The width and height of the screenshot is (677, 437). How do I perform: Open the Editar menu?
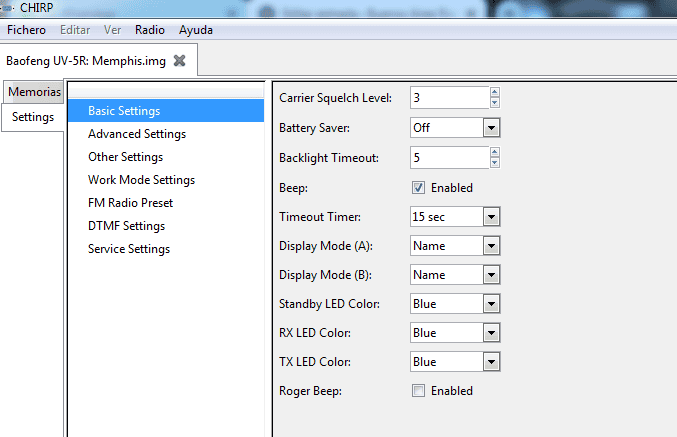click(x=75, y=30)
